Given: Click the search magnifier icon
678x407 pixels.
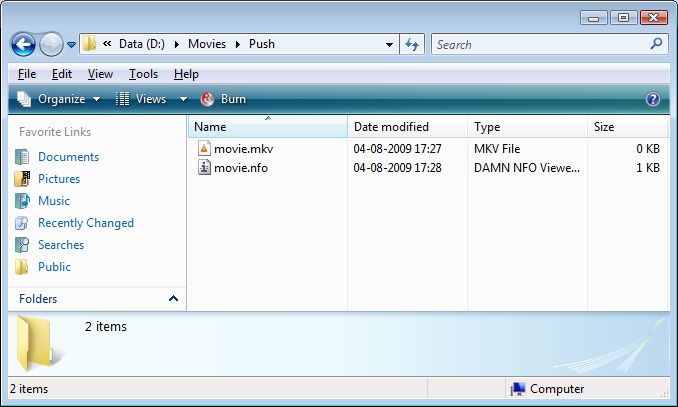Looking at the screenshot, I should [x=657, y=44].
